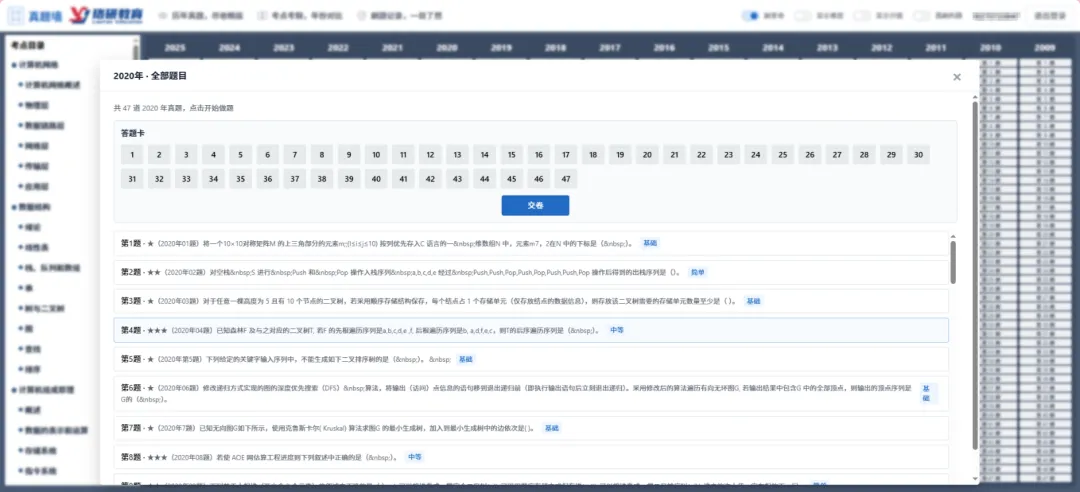The width and height of the screenshot is (1080, 492).
Task: Open 第4题 about 森林F遍历序列
Action: click(x=531, y=330)
